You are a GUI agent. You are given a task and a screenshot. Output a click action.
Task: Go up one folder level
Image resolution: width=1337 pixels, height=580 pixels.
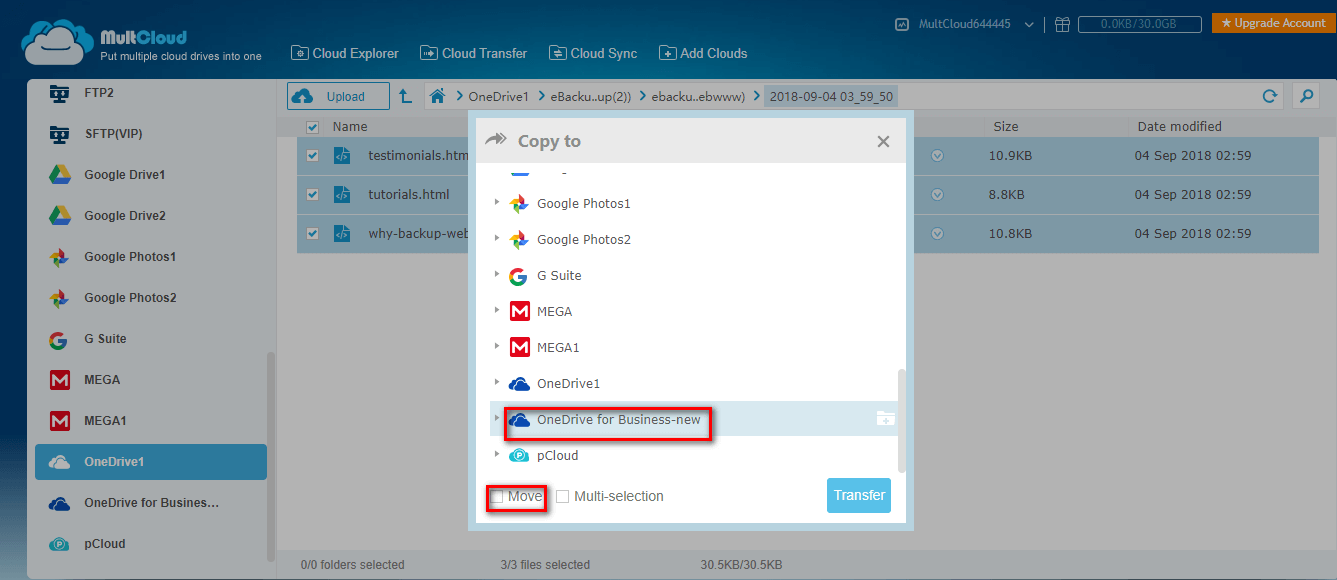click(x=405, y=97)
